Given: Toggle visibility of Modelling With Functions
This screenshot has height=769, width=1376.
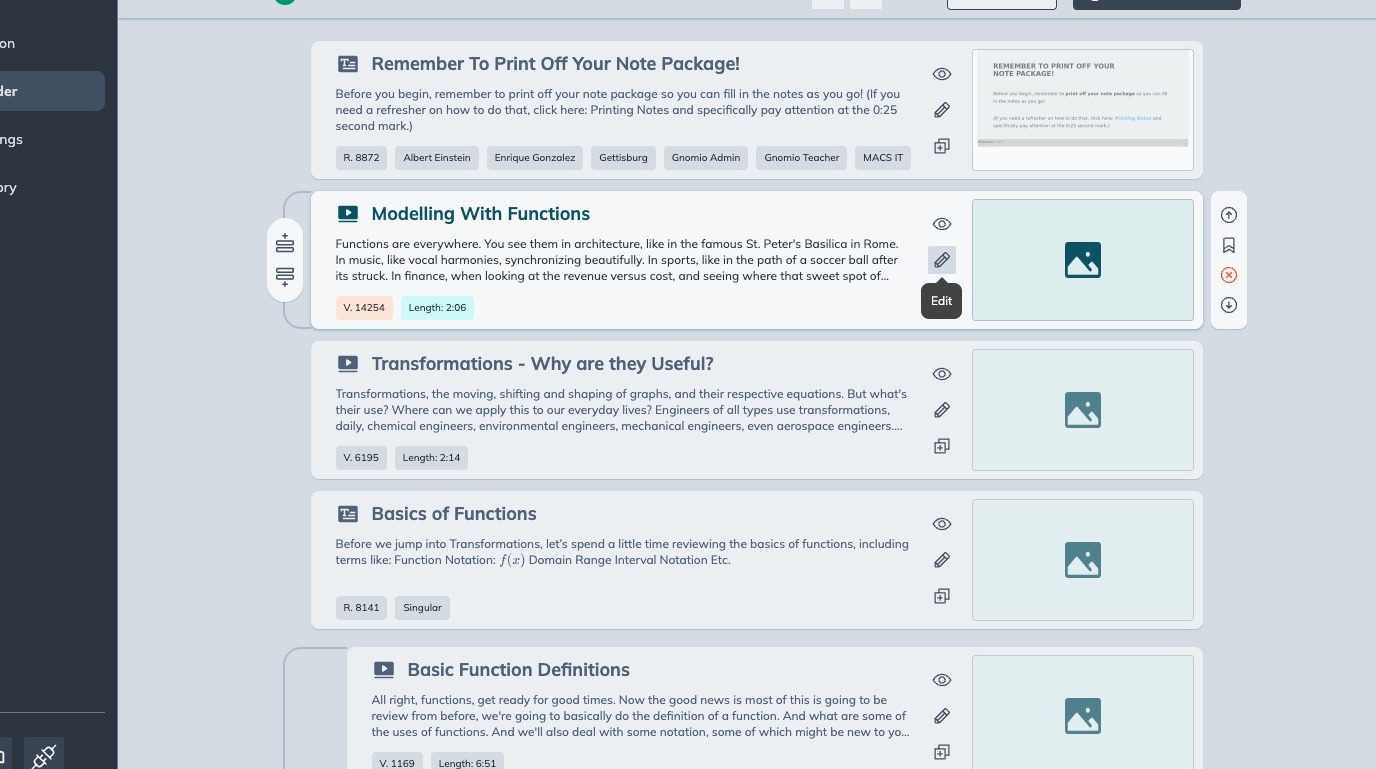Looking at the screenshot, I should point(941,224).
